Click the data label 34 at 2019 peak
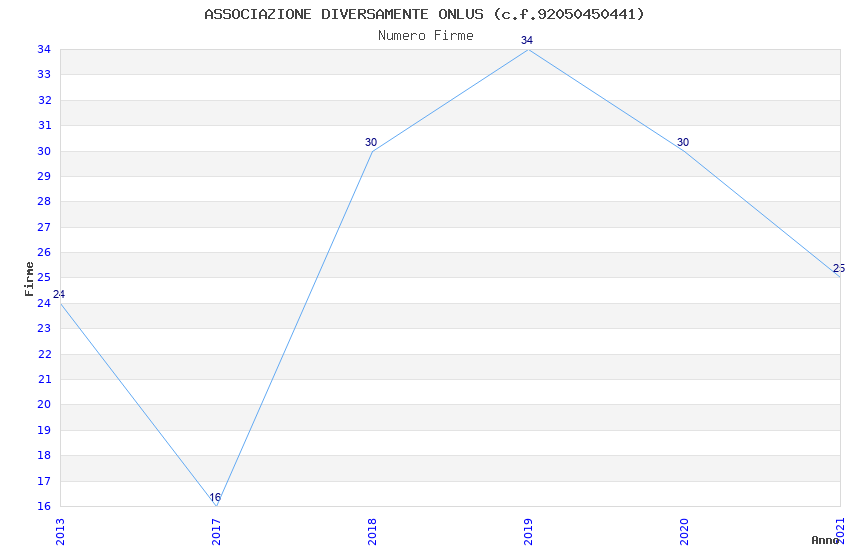Viewport: 850px width, 550px height. coord(527,40)
